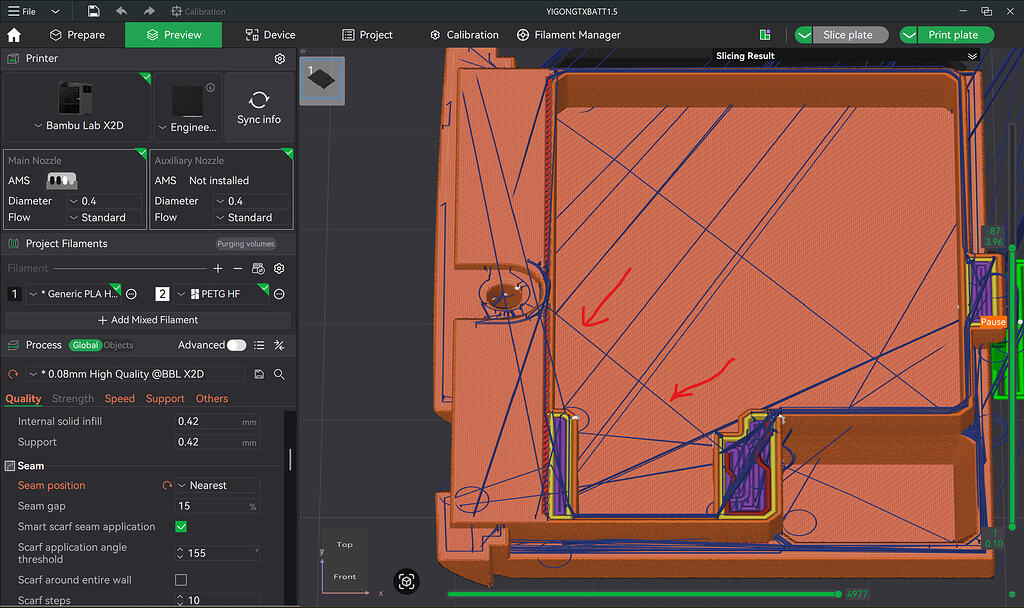Save the process preset icon

(x=259, y=374)
